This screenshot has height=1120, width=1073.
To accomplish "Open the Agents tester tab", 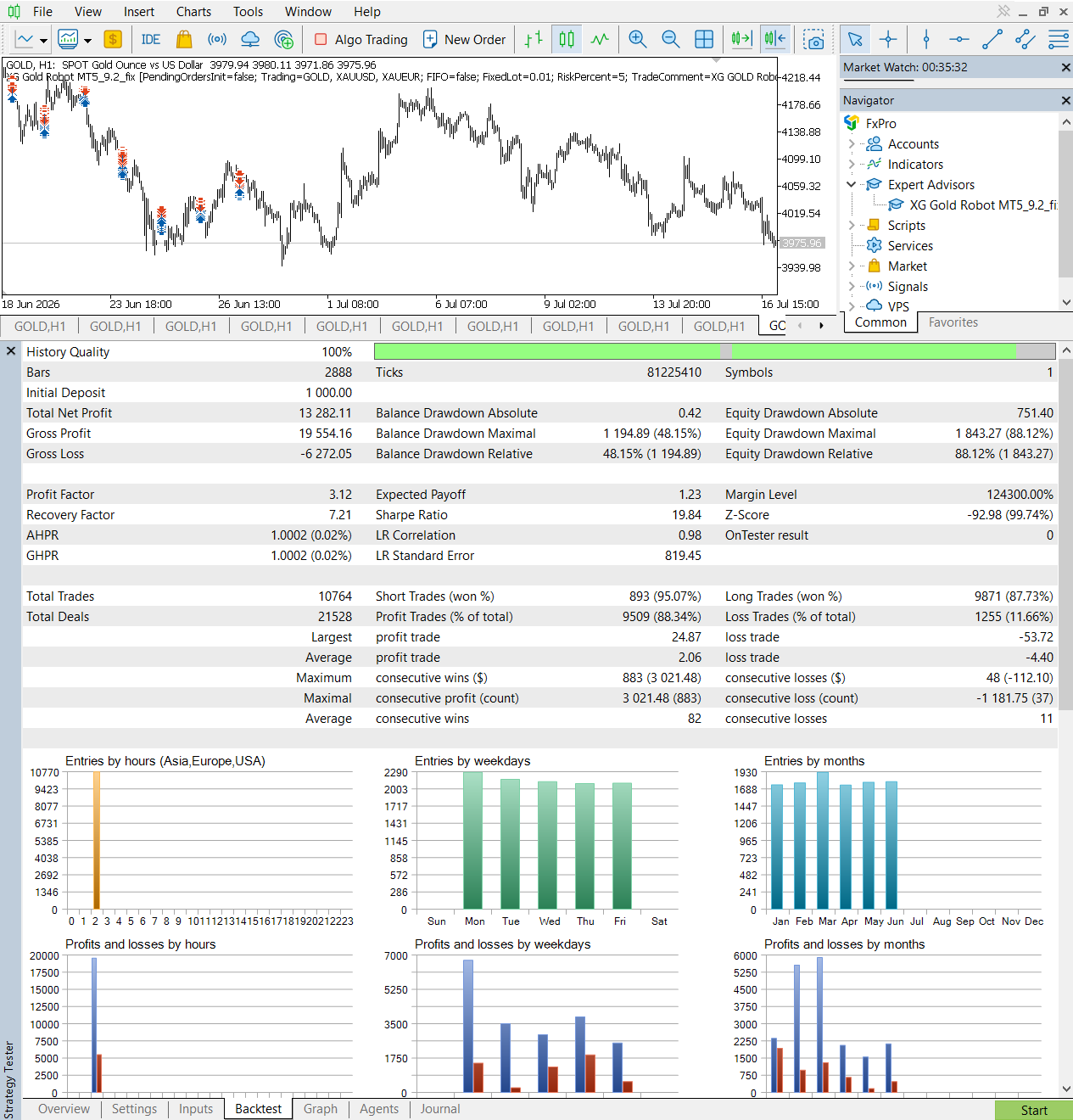I will click(x=379, y=1109).
